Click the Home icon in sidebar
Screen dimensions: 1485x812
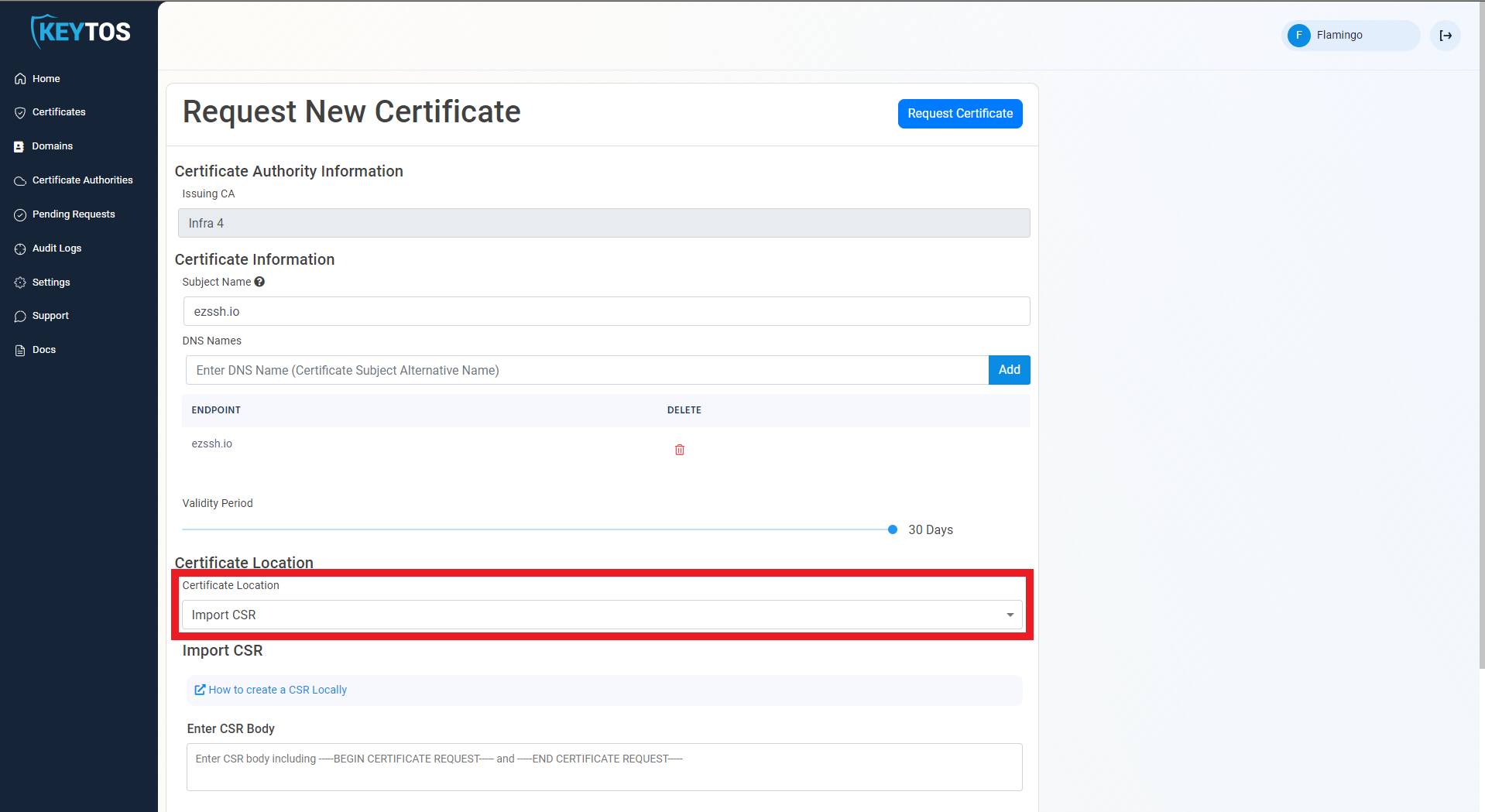20,79
